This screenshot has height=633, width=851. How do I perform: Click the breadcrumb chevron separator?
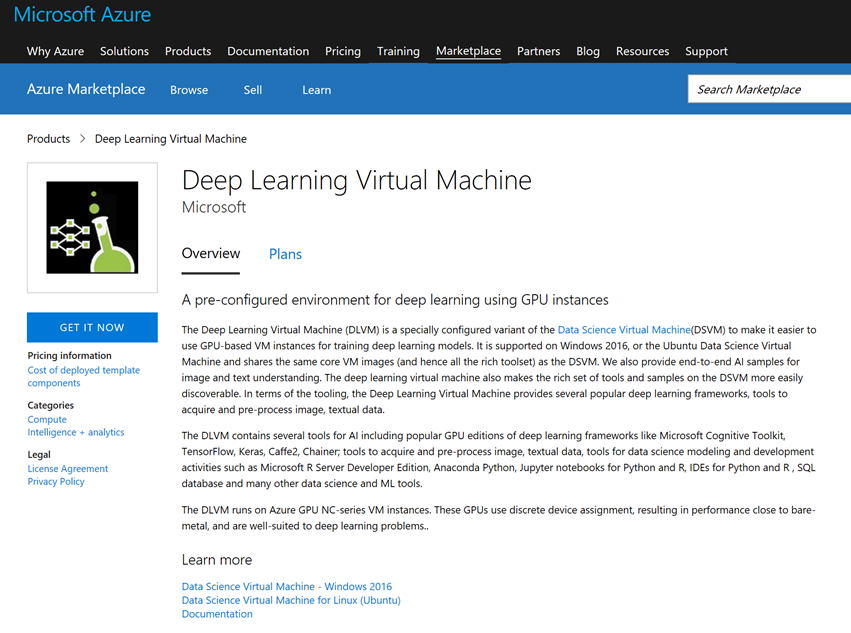tap(82, 139)
